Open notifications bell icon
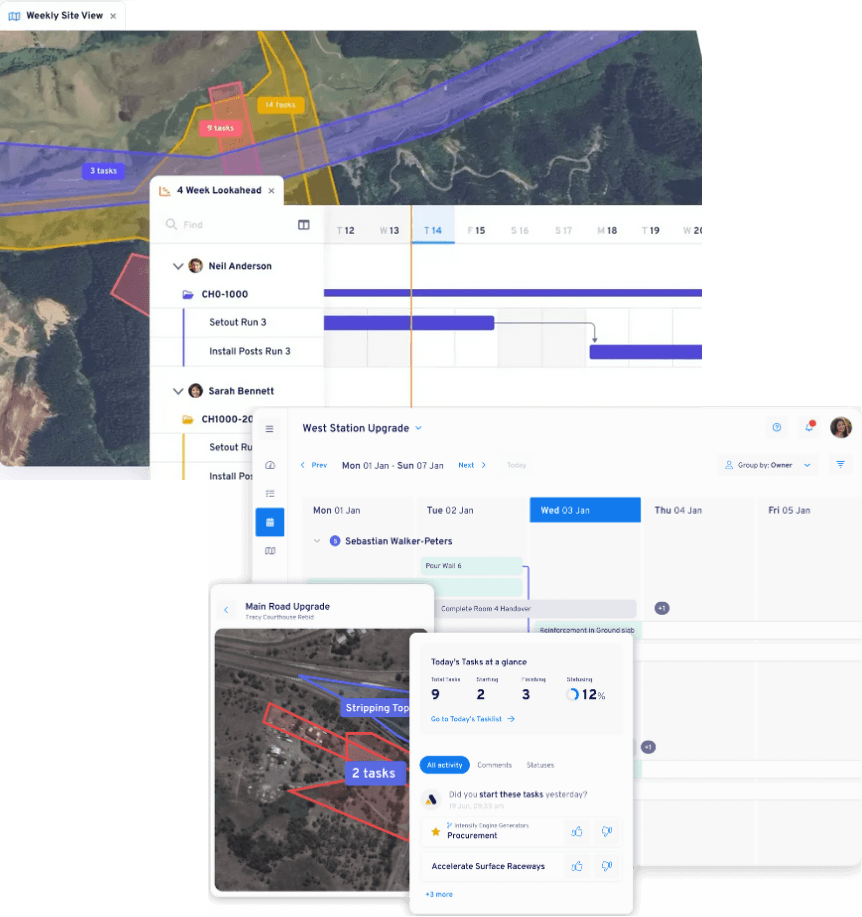 coord(809,428)
